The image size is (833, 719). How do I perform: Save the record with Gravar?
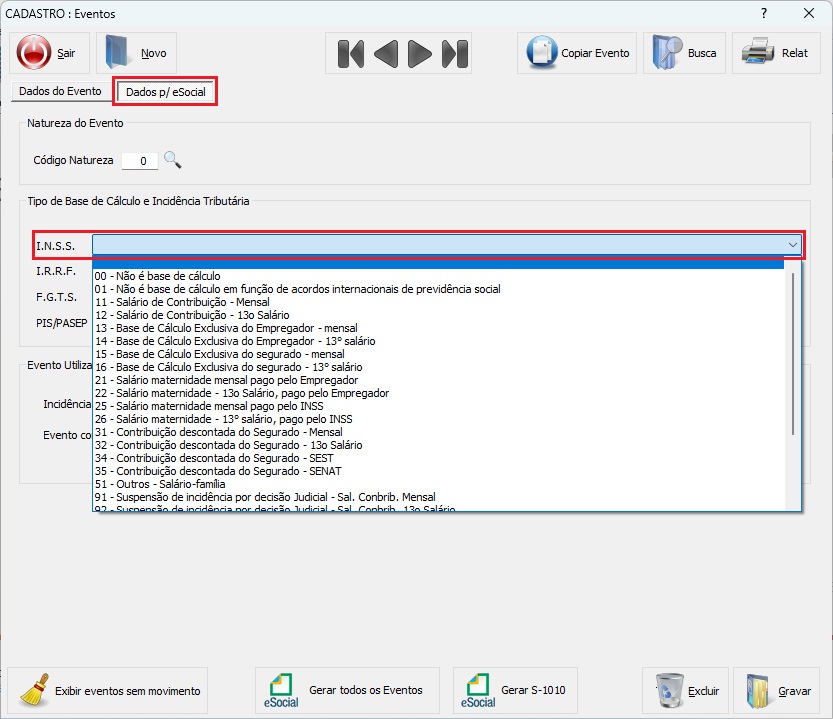pyautogui.click(x=778, y=691)
